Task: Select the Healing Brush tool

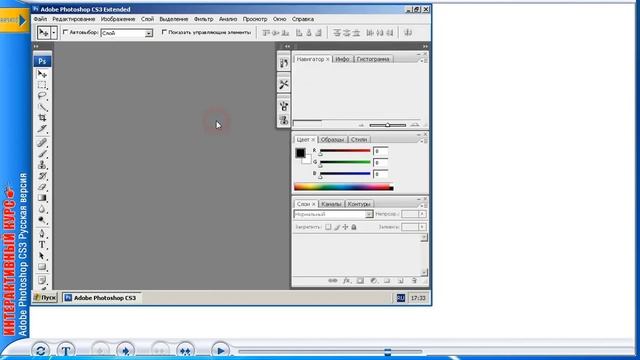Action: tap(42, 142)
